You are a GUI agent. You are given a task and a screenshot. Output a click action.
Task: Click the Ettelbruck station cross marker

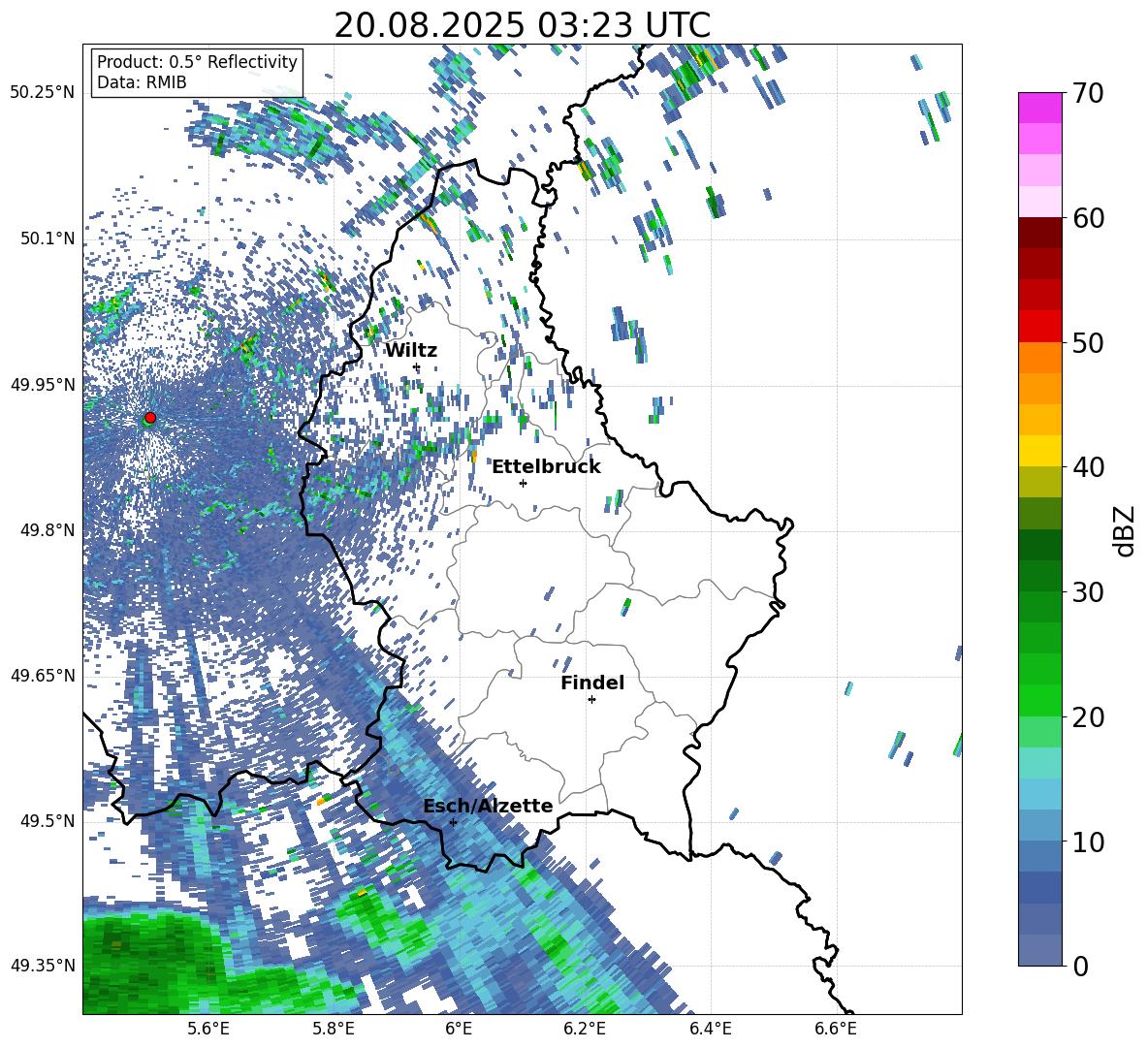523,483
